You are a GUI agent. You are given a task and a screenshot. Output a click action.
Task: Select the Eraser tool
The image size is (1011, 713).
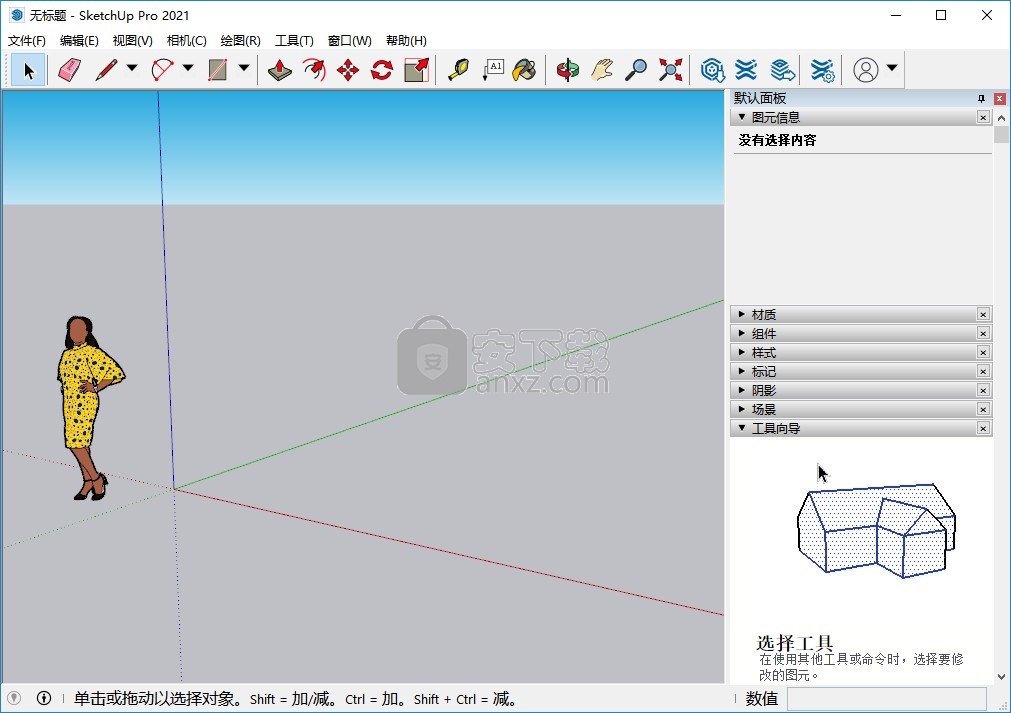[x=69, y=70]
